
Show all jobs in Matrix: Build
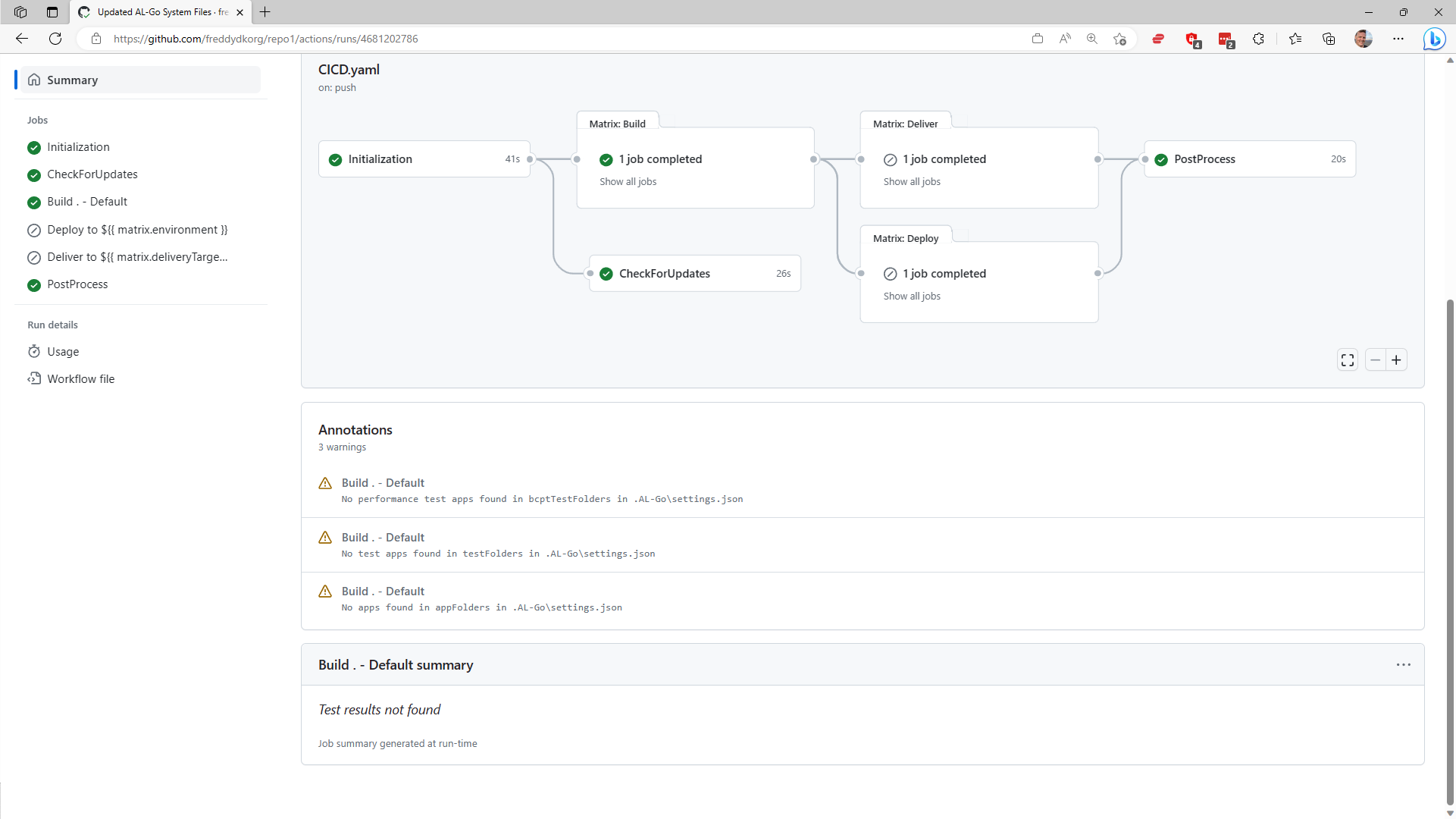click(628, 181)
